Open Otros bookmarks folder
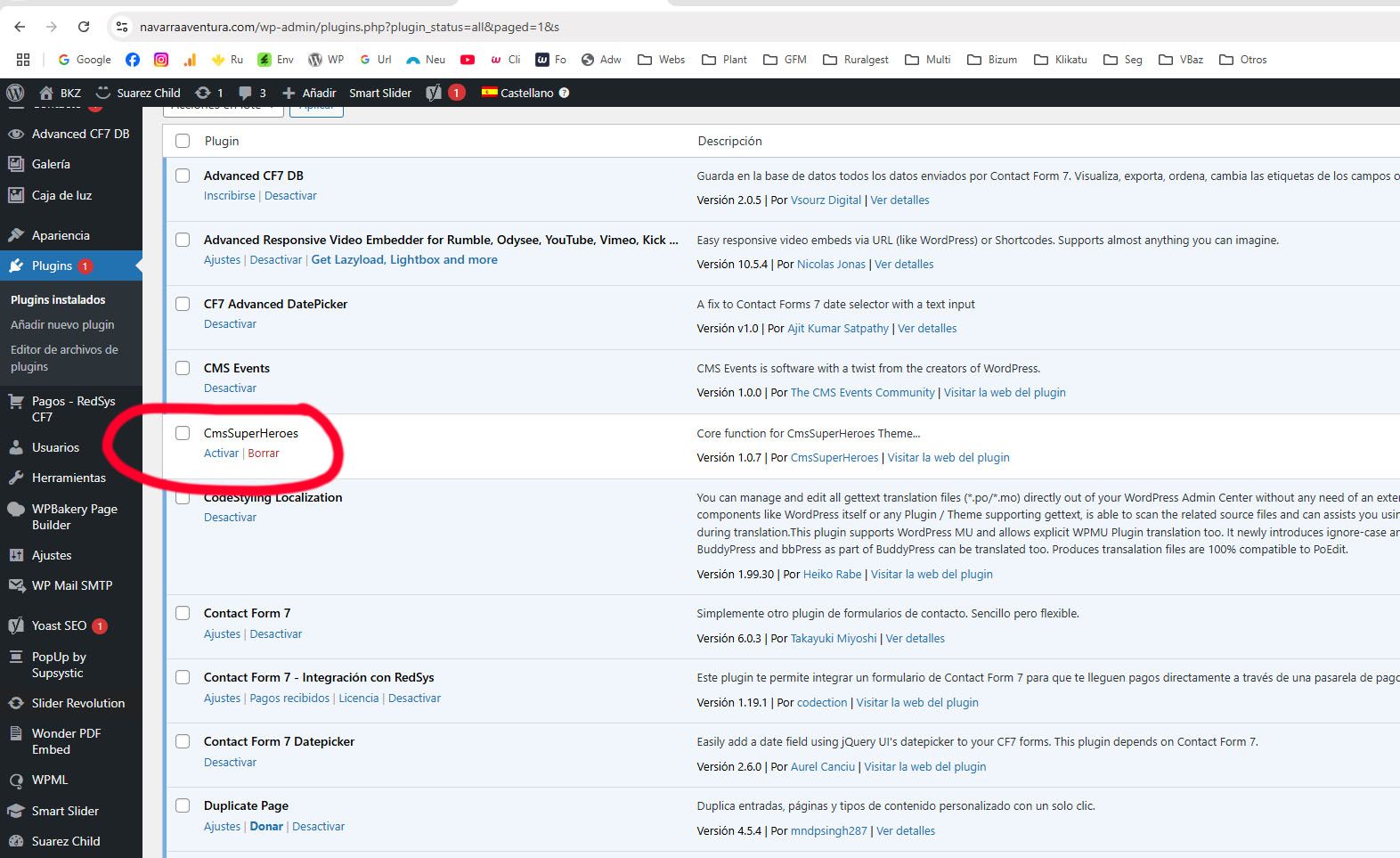 pos(1242,60)
